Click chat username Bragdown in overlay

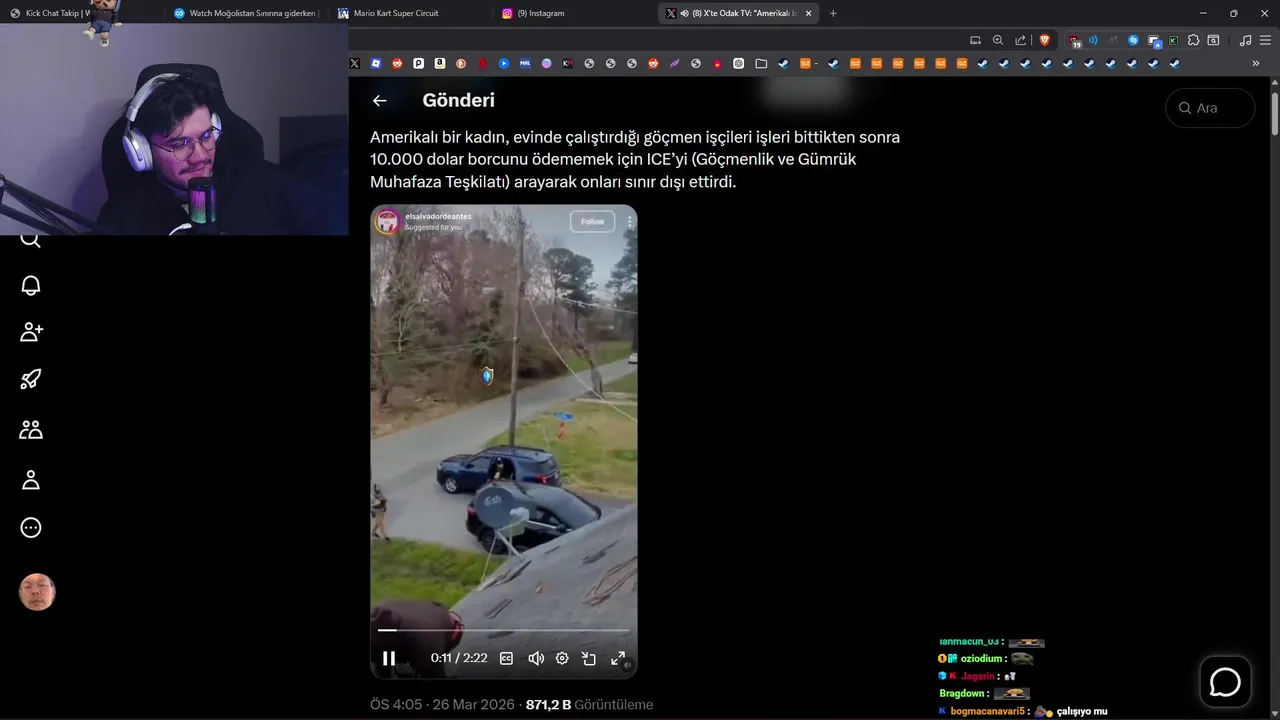click(962, 693)
